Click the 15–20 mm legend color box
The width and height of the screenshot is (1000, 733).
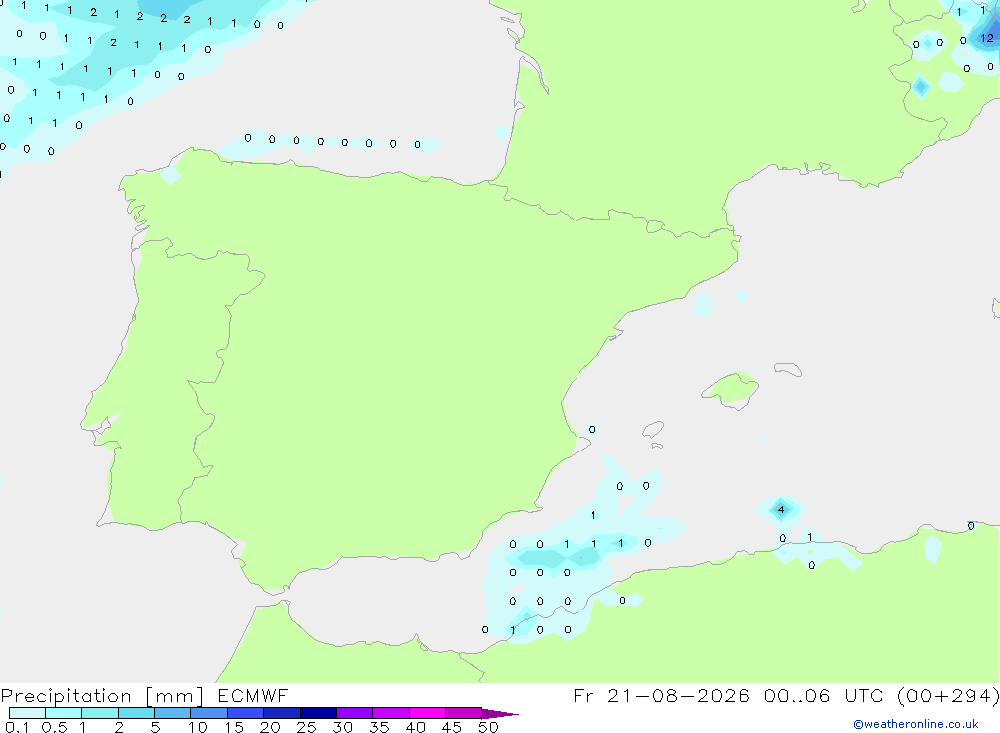coord(246,713)
